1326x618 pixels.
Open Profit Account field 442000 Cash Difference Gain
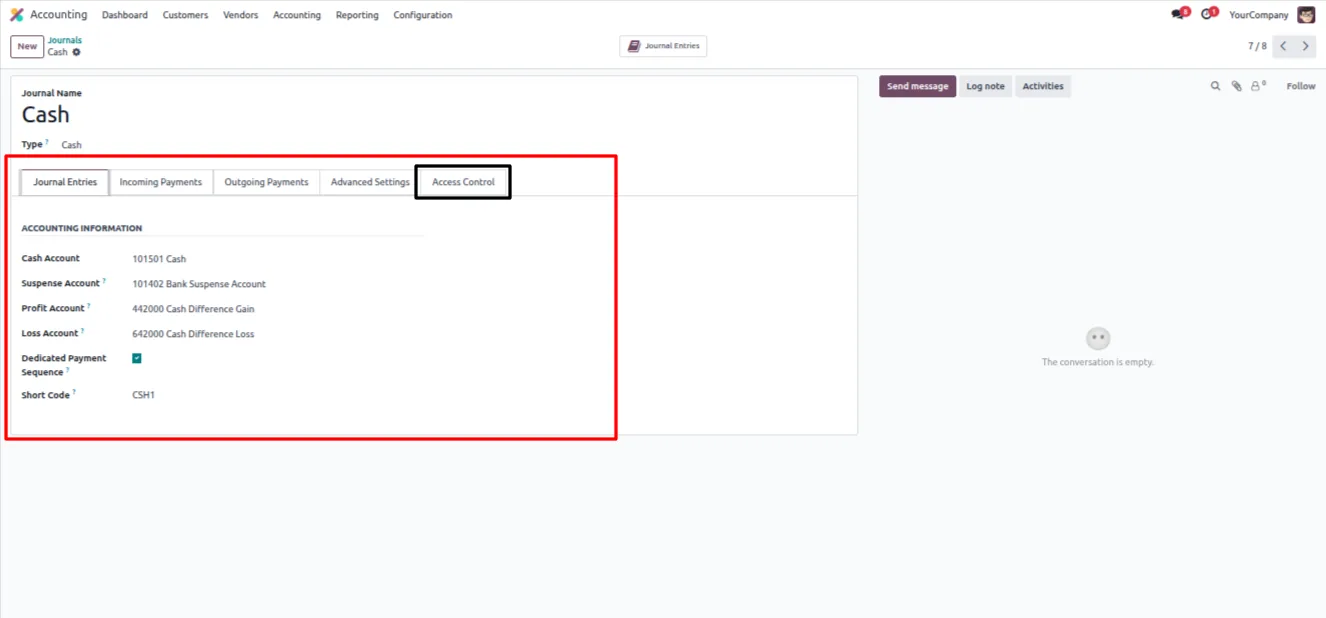(193, 309)
